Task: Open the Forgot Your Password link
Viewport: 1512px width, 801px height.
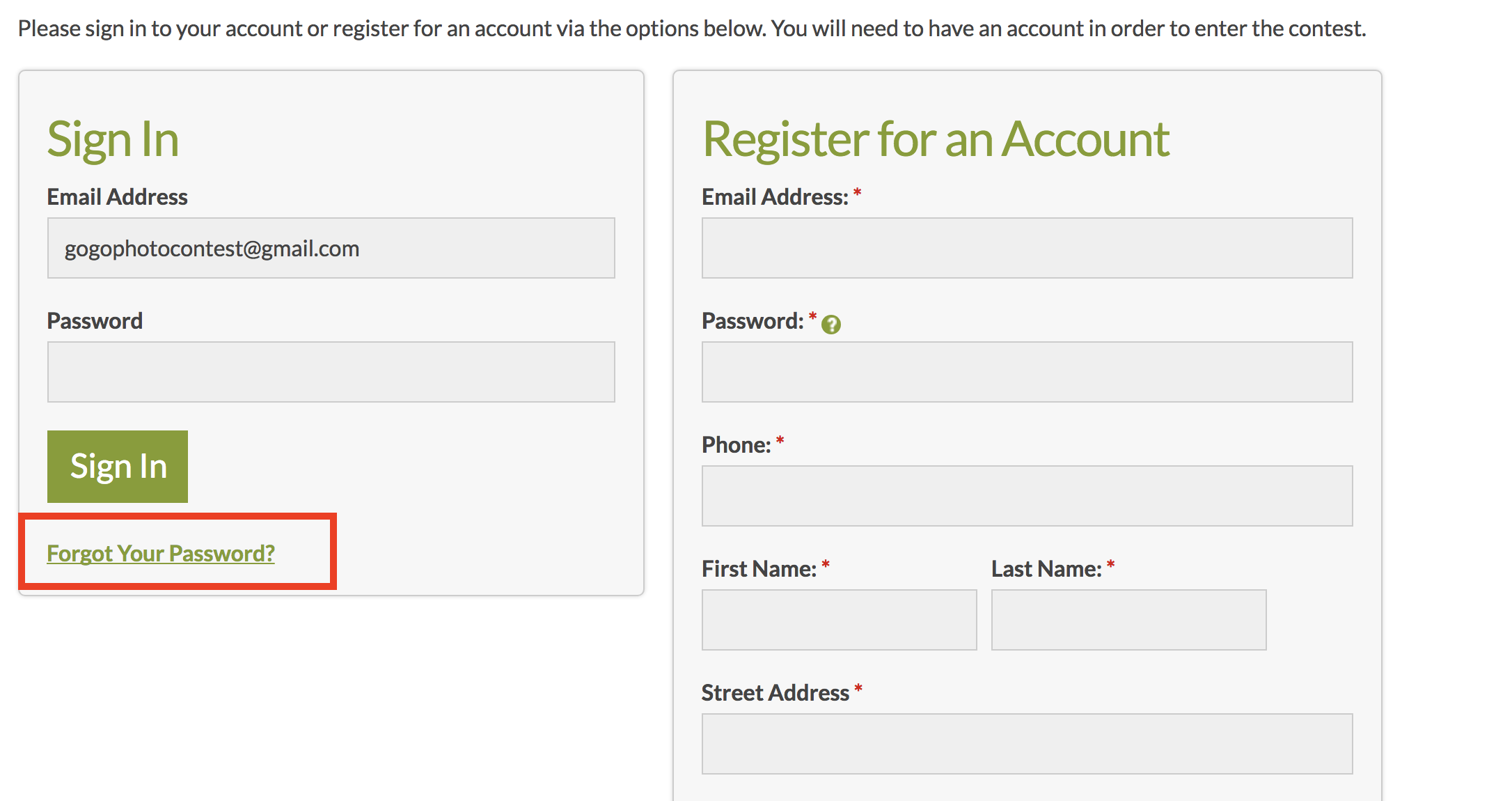Action: coord(161,553)
